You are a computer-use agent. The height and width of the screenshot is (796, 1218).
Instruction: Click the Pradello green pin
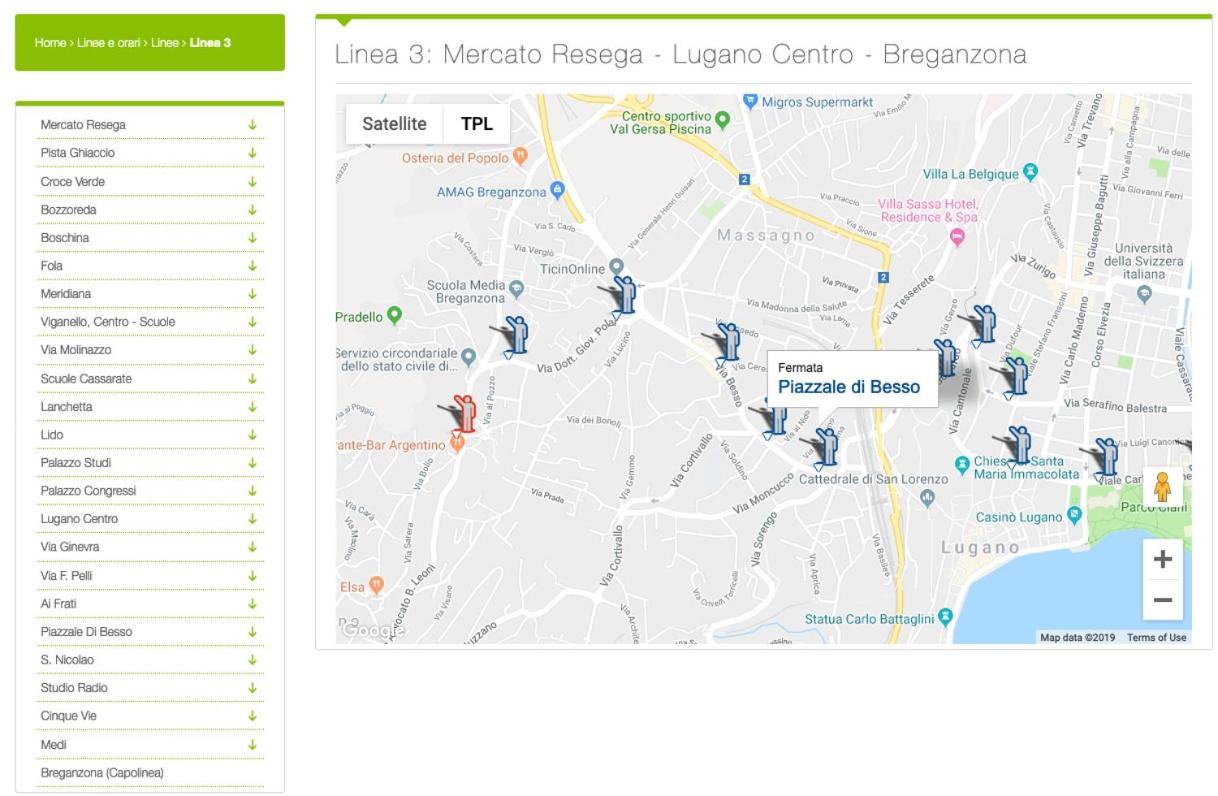(x=394, y=316)
